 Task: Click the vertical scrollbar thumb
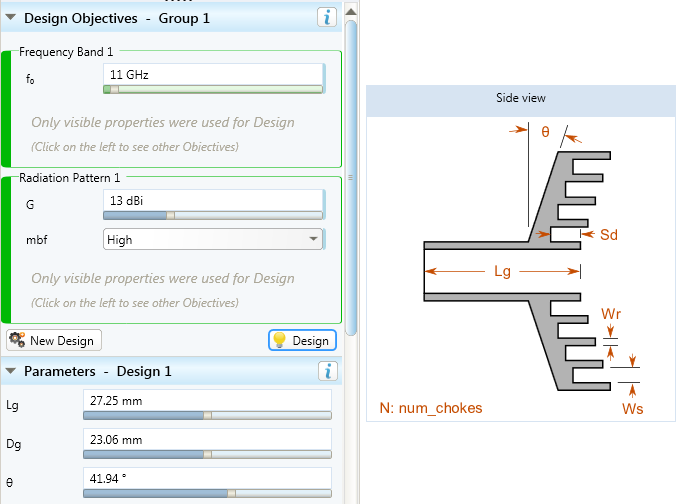[351, 177]
